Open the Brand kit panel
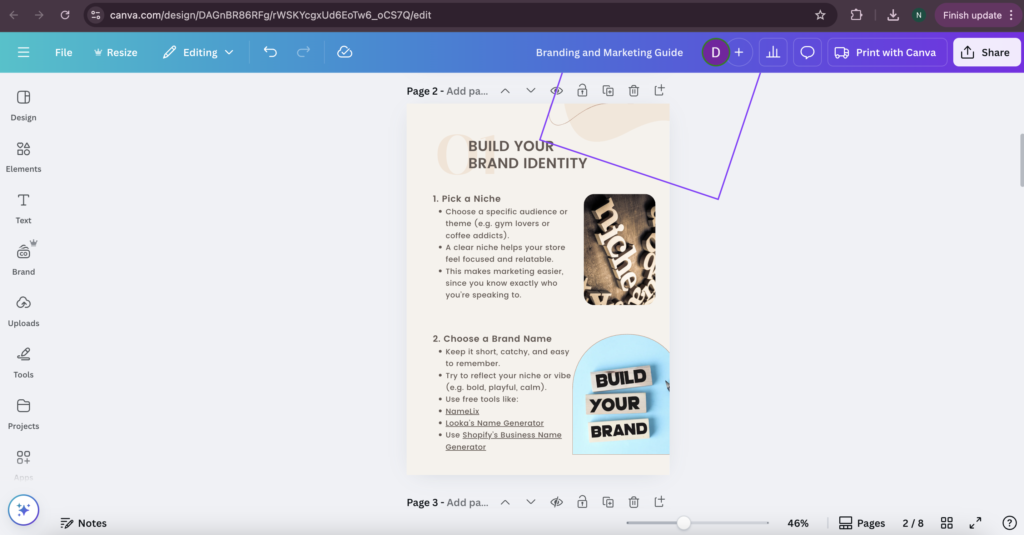The width and height of the screenshot is (1024, 535). tap(23, 258)
